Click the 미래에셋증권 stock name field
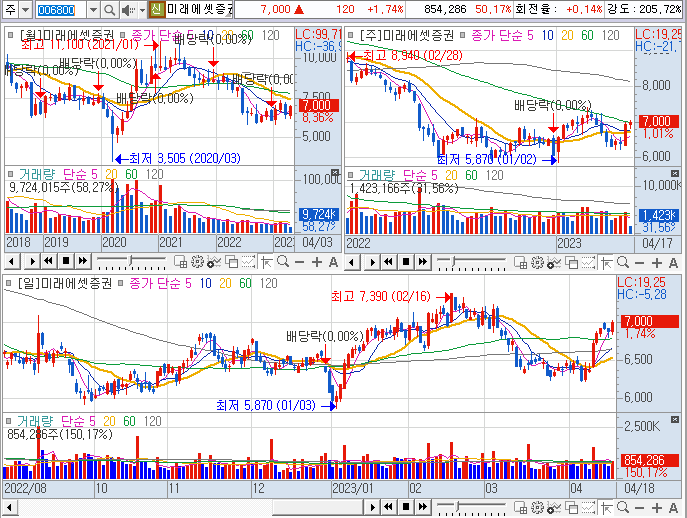This screenshot has height=518, width=687. pyautogui.click(x=199, y=9)
